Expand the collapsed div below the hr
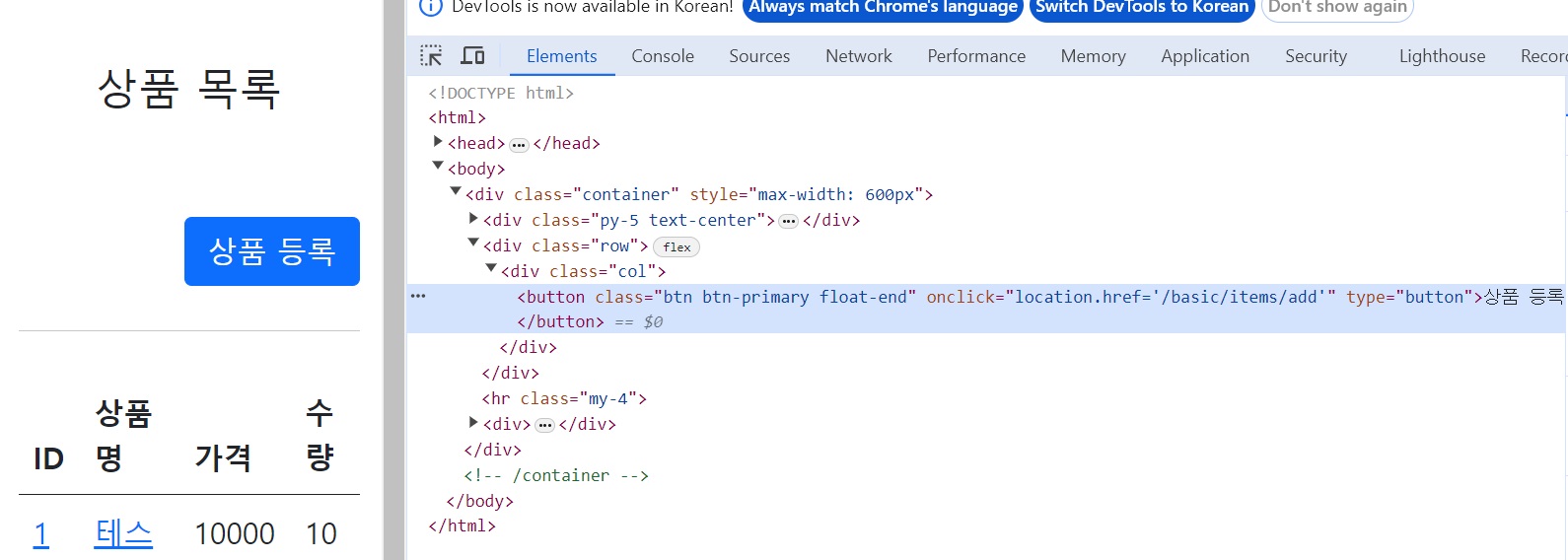Image resolution: width=1568 pixels, height=560 pixels. point(473,423)
